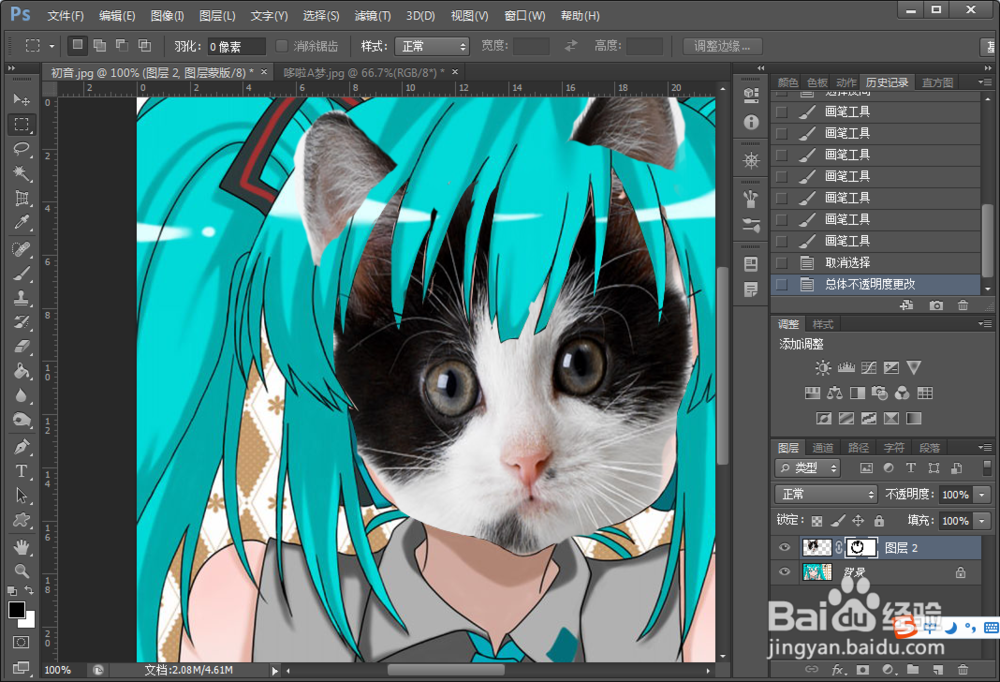Select the Magic Wand tool
1000x682 pixels.
point(21,173)
